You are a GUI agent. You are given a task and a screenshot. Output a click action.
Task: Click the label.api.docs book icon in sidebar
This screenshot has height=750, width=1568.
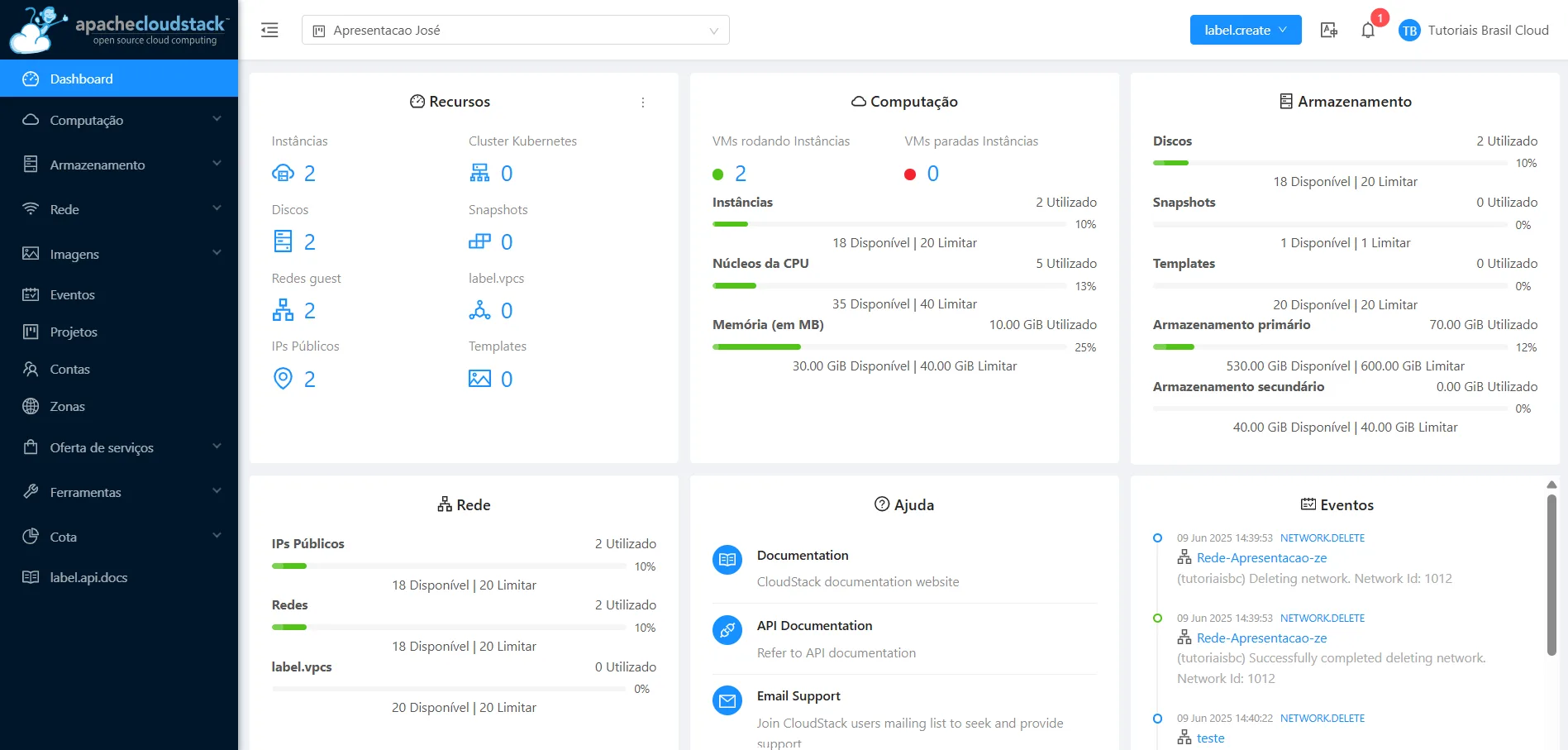tap(31, 577)
